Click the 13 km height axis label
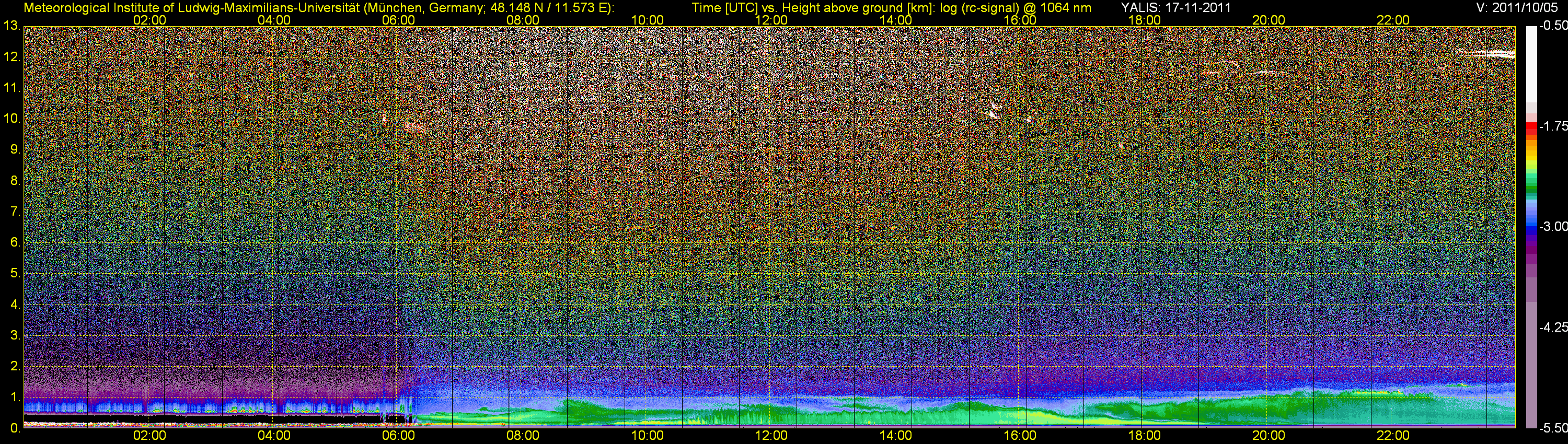 11,26
